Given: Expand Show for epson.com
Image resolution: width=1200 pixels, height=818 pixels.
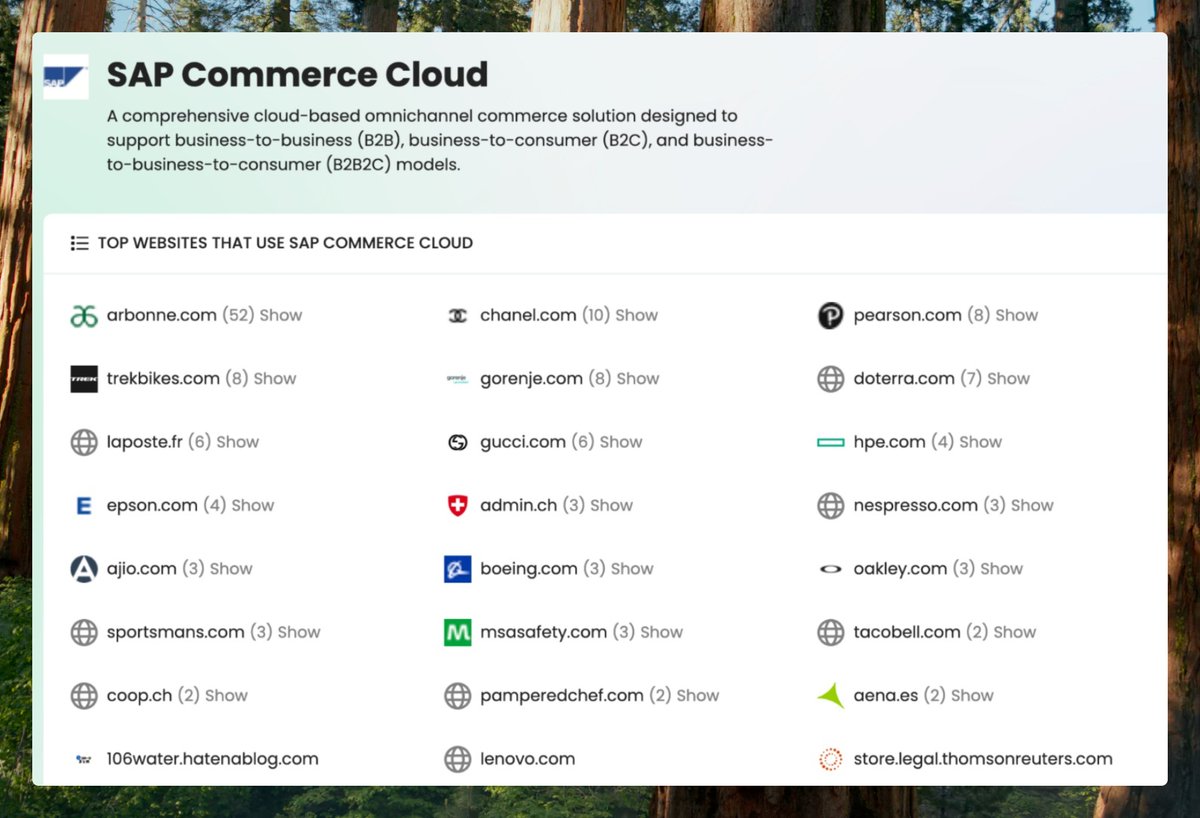Looking at the screenshot, I should (253, 505).
